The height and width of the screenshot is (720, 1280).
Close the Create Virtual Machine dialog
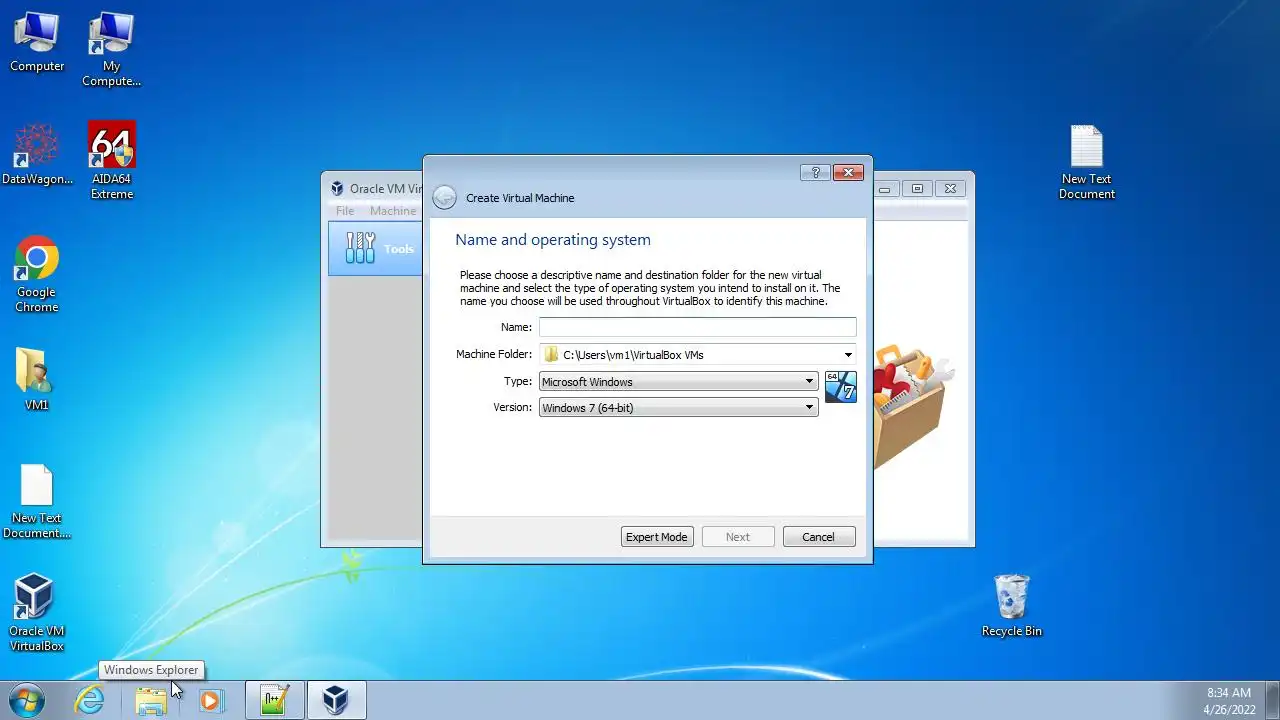[x=848, y=173]
